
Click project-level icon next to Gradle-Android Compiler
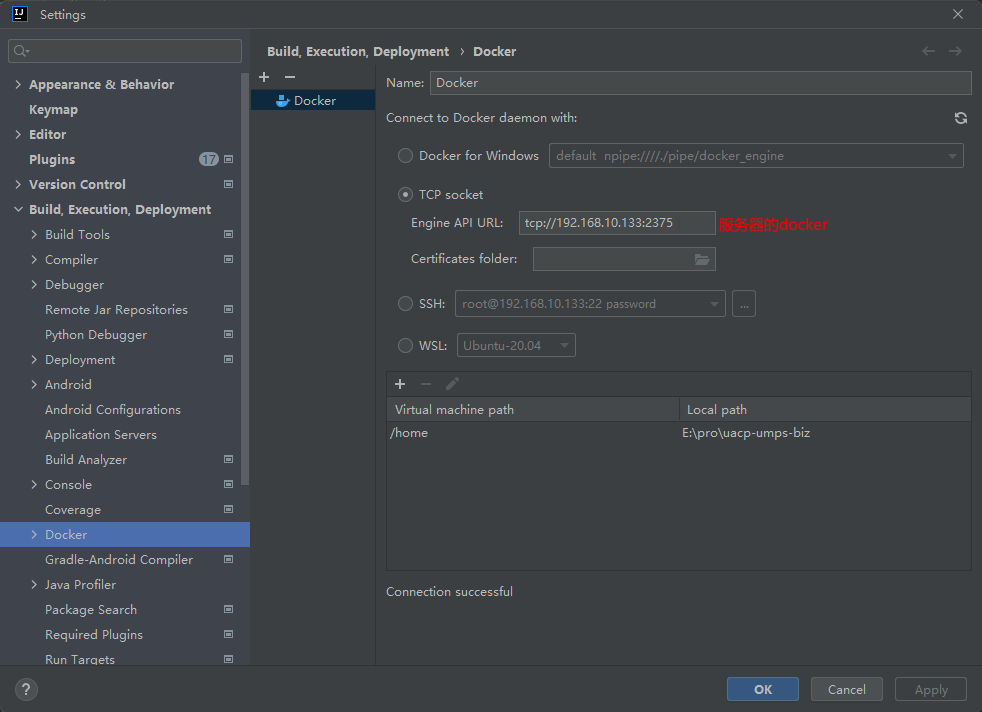point(229,559)
